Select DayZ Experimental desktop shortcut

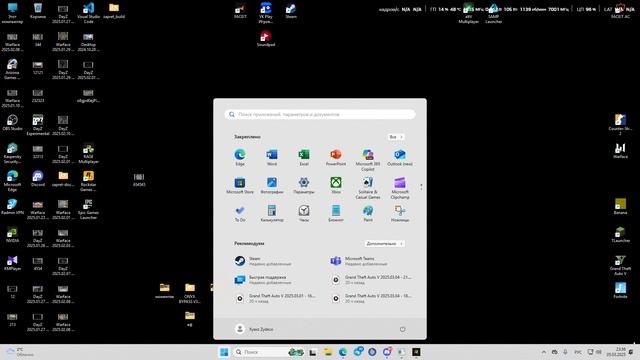(x=38, y=125)
